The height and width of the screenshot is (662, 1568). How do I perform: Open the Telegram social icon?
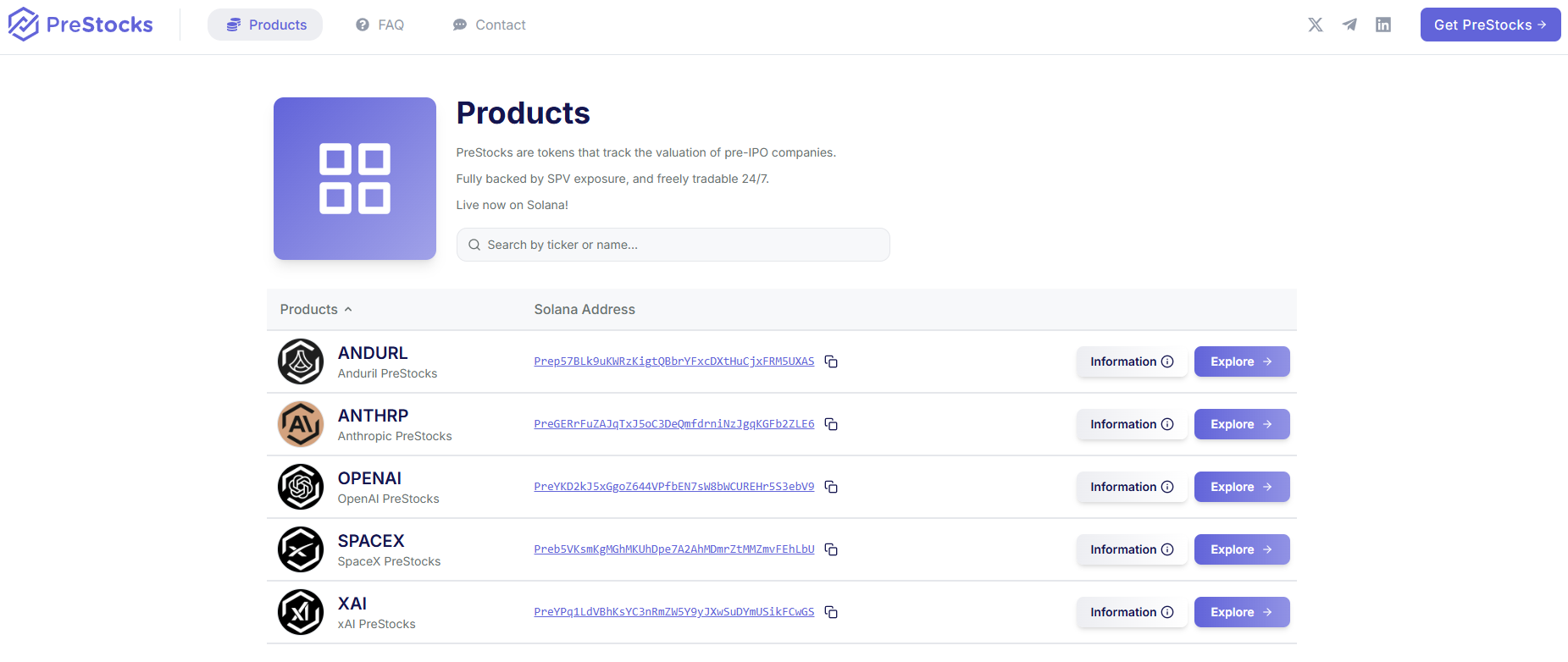coord(1349,25)
